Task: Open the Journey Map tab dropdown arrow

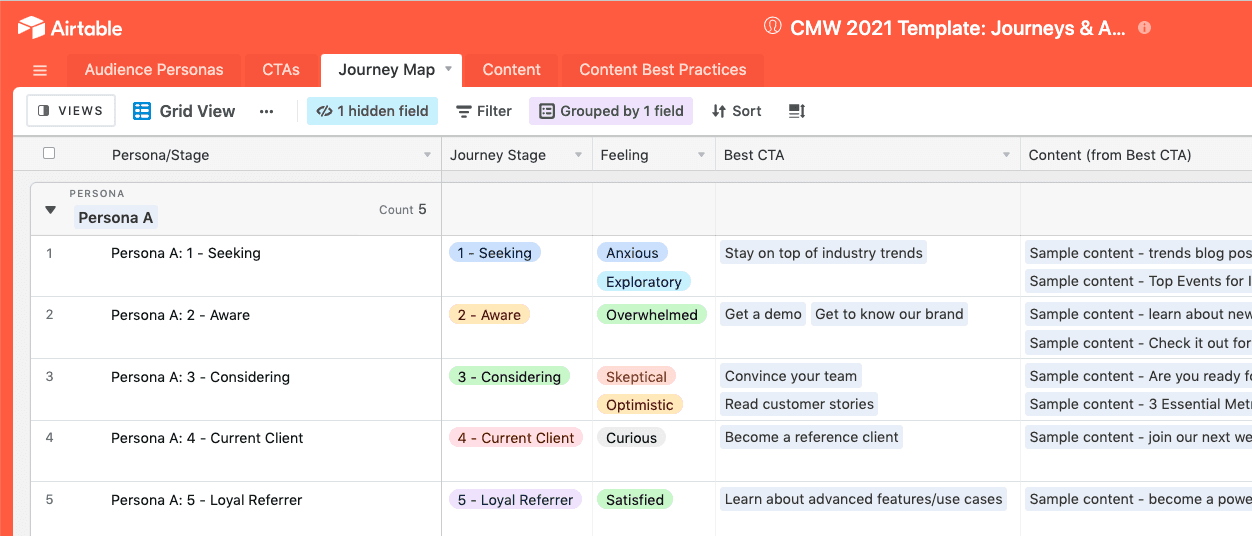Action: pyautogui.click(x=449, y=69)
